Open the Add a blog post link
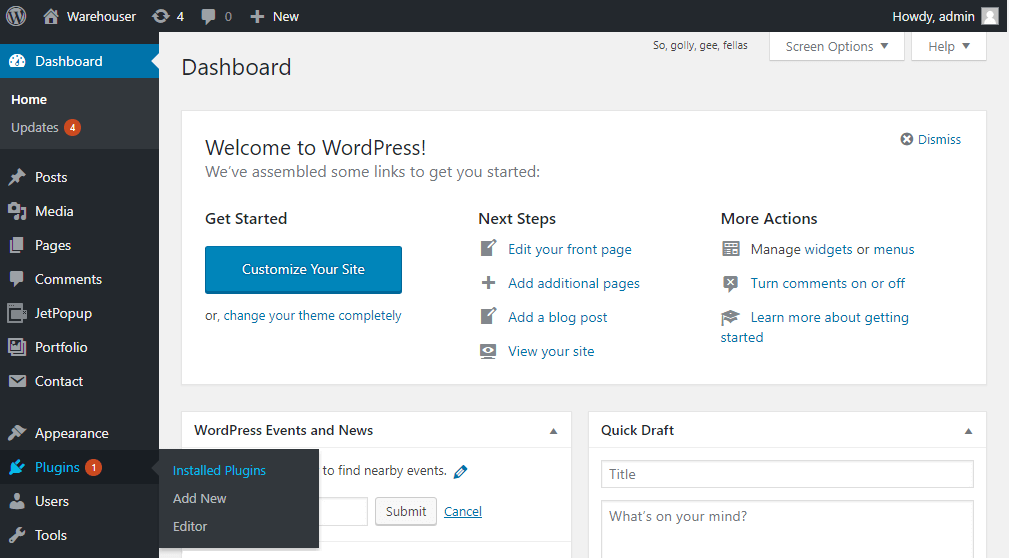1009x558 pixels. tap(557, 317)
